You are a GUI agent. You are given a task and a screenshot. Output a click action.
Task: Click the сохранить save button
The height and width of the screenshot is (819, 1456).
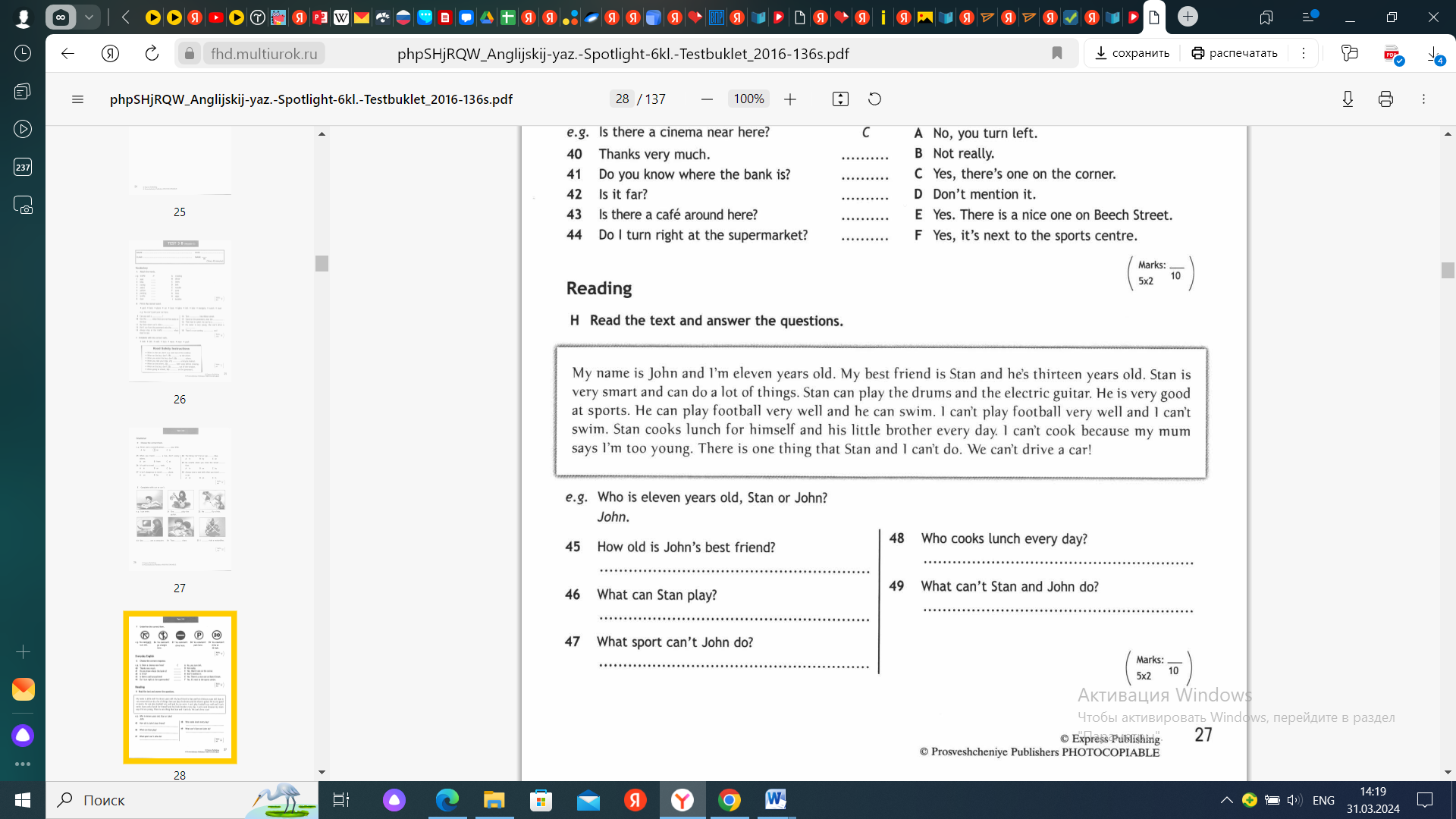tap(1132, 53)
